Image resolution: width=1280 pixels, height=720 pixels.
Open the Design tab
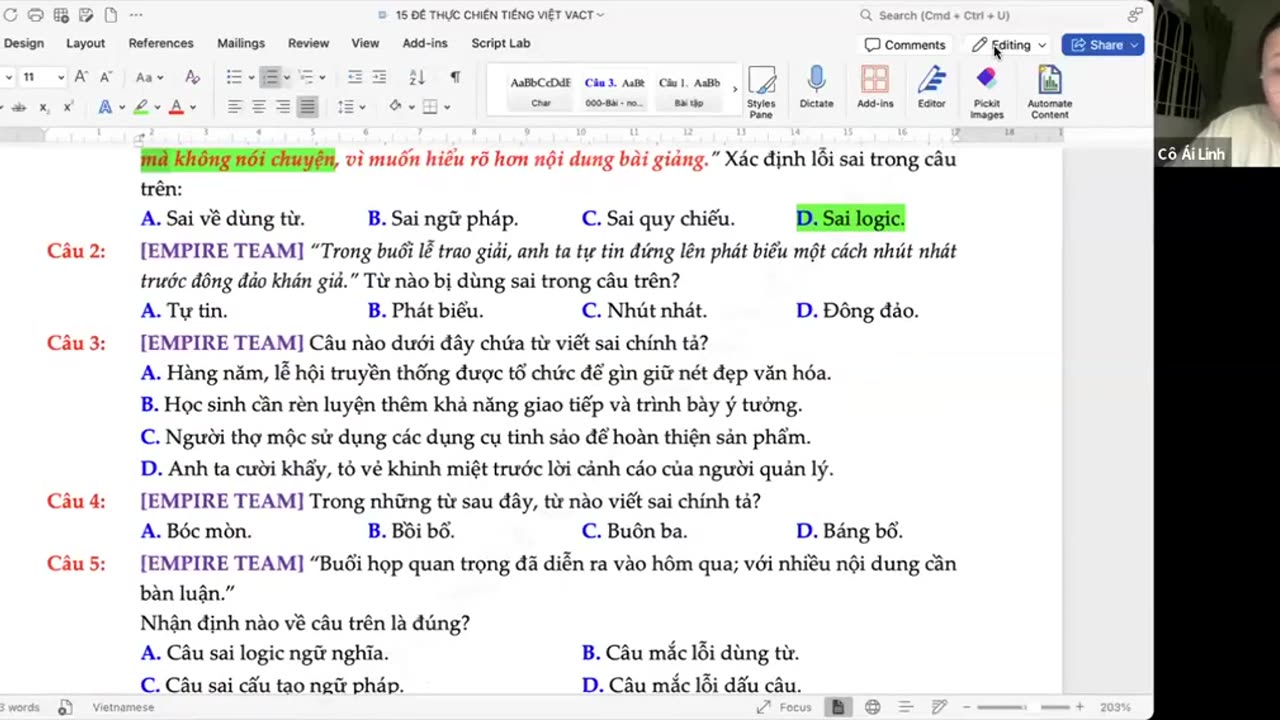[x=24, y=43]
